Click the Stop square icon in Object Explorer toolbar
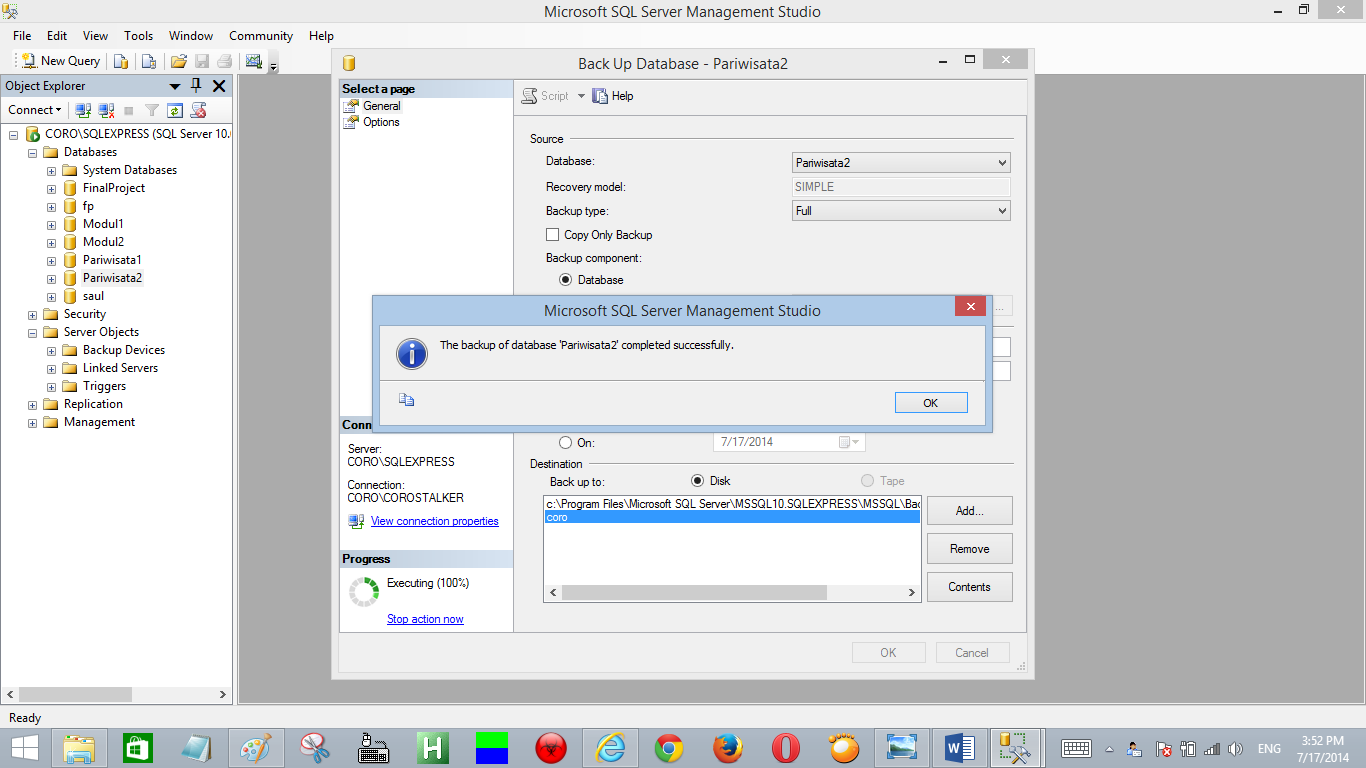This screenshot has height=768, width=1366. click(129, 110)
